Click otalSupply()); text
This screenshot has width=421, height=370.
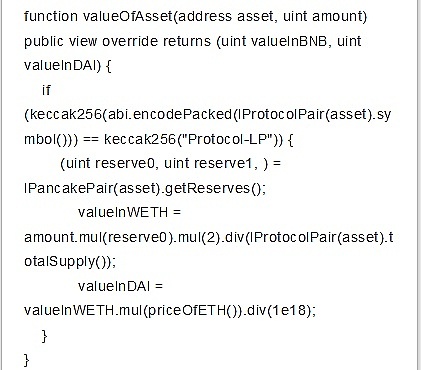pos(70,262)
